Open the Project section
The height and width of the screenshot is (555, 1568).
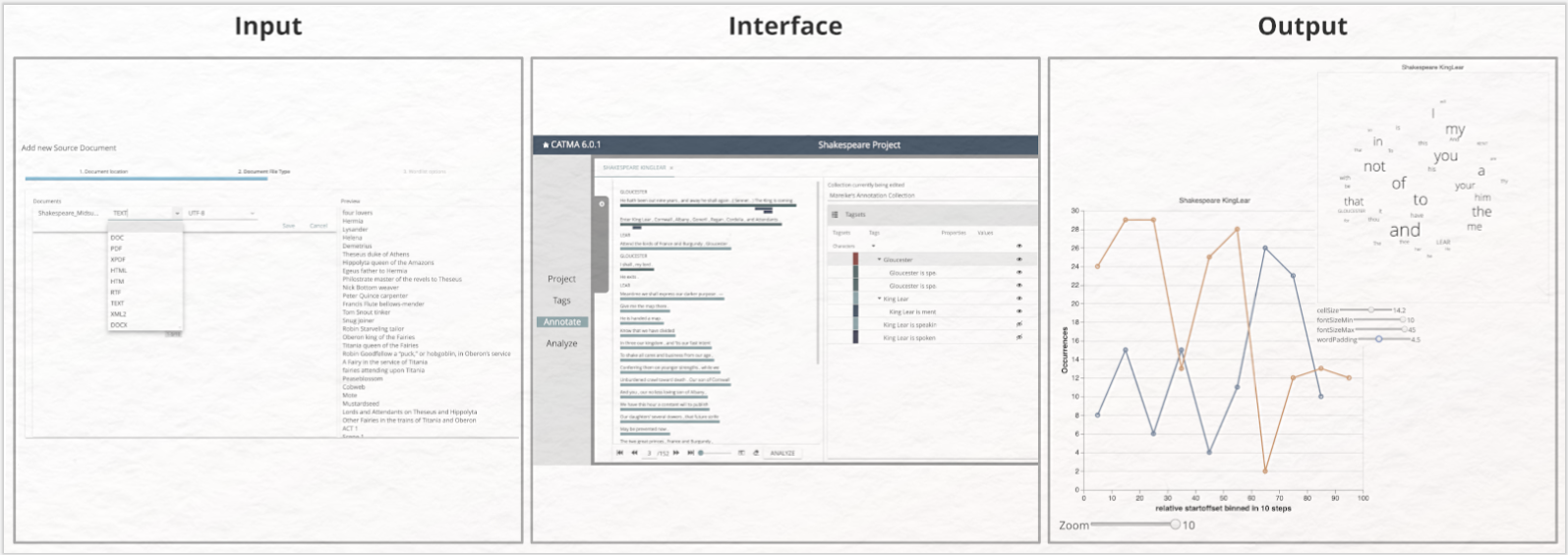561,279
